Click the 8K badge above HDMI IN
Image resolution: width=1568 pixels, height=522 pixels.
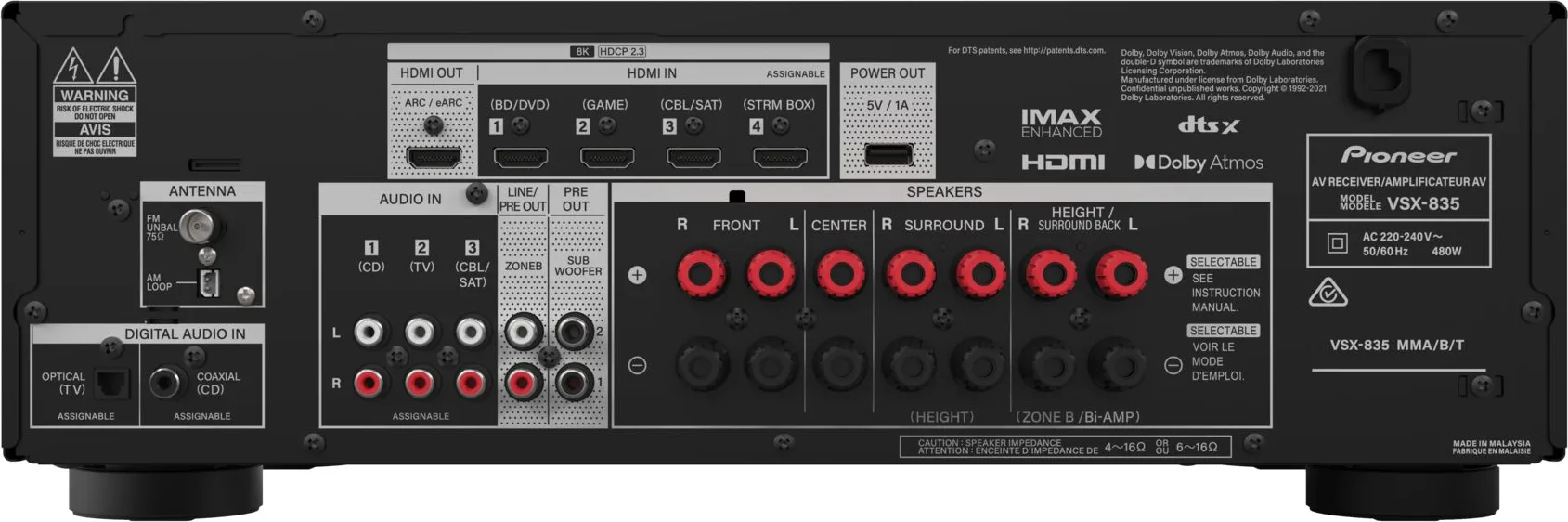tap(582, 51)
